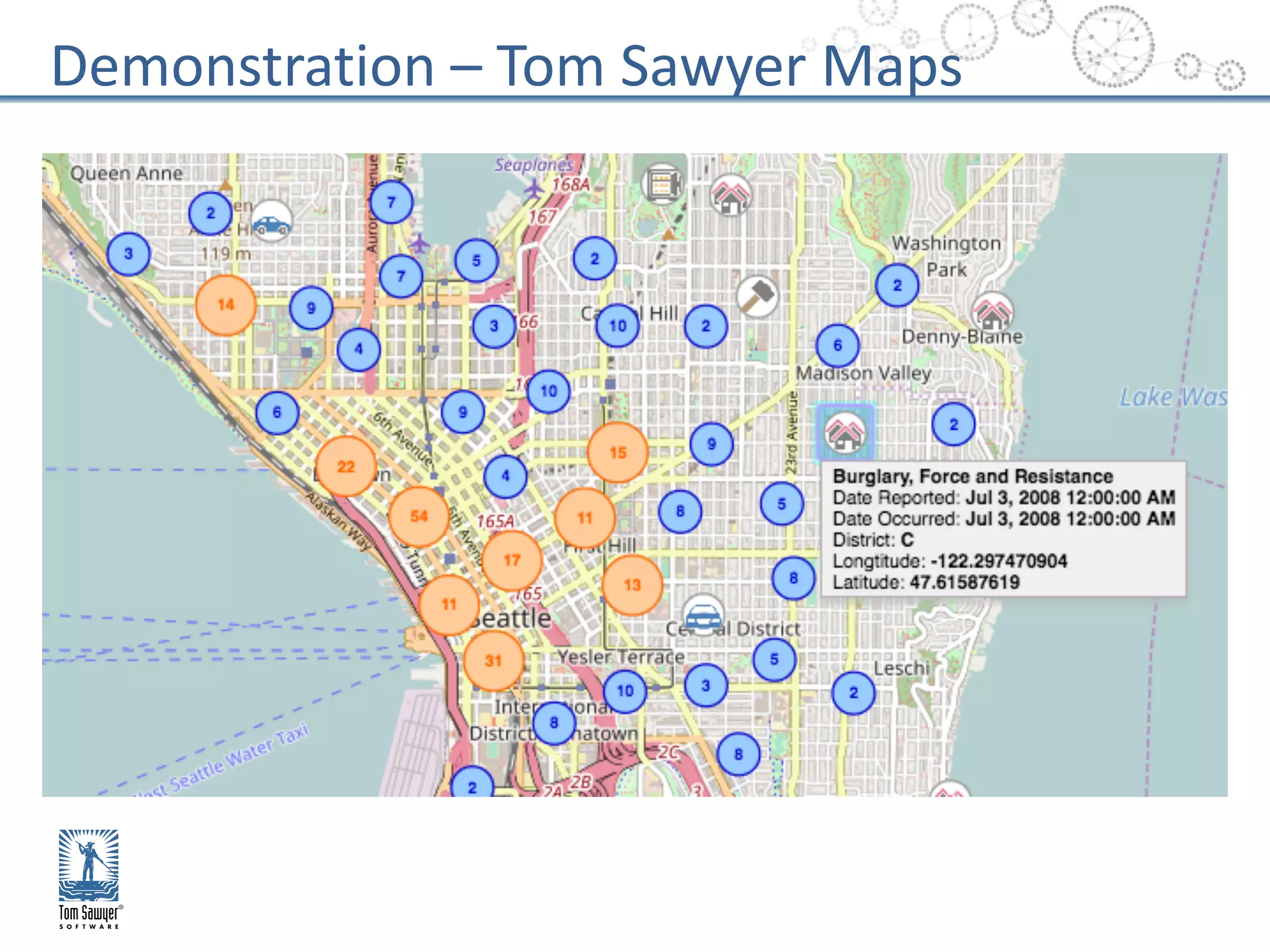Click the purple seaplane symbol near 168A
The image size is (1270, 952).
pos(534,188)
